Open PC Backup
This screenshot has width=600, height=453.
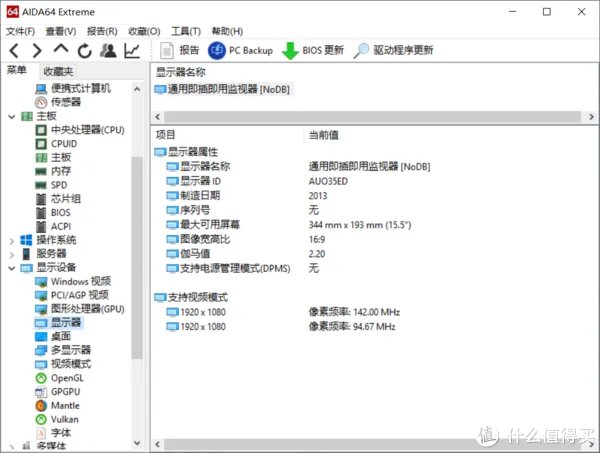(240, 51)
